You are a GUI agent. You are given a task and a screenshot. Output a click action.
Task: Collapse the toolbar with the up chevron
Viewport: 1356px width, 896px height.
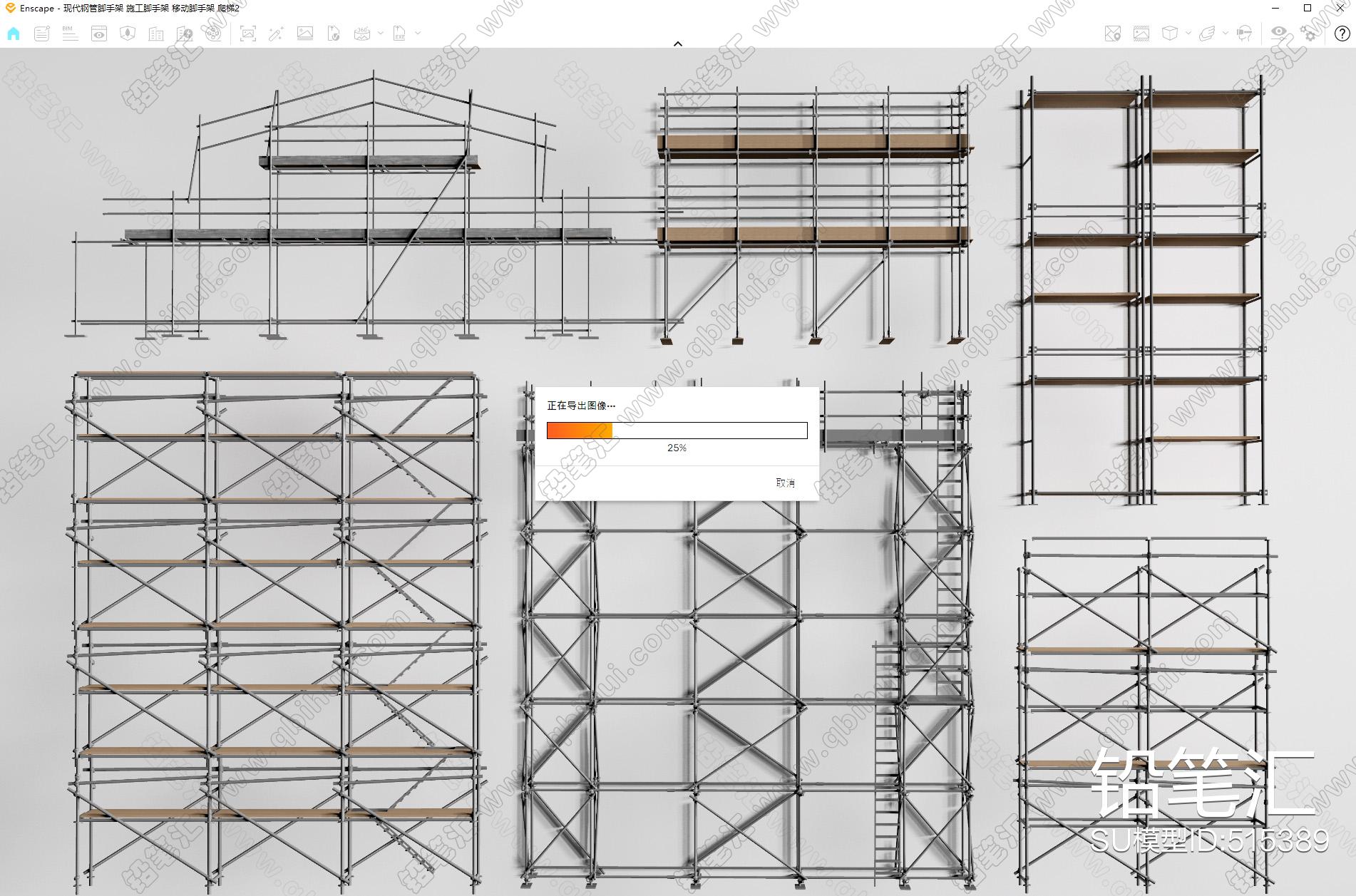(678, 43)
